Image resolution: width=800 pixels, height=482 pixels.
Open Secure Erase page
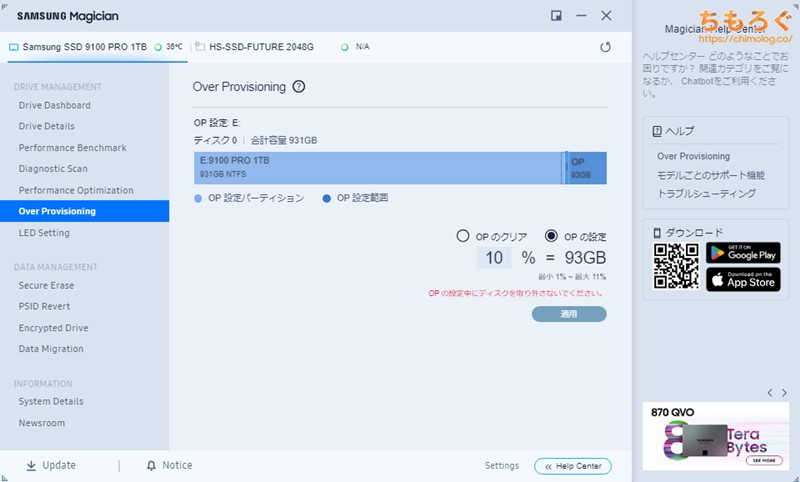[x=46, y=285]
